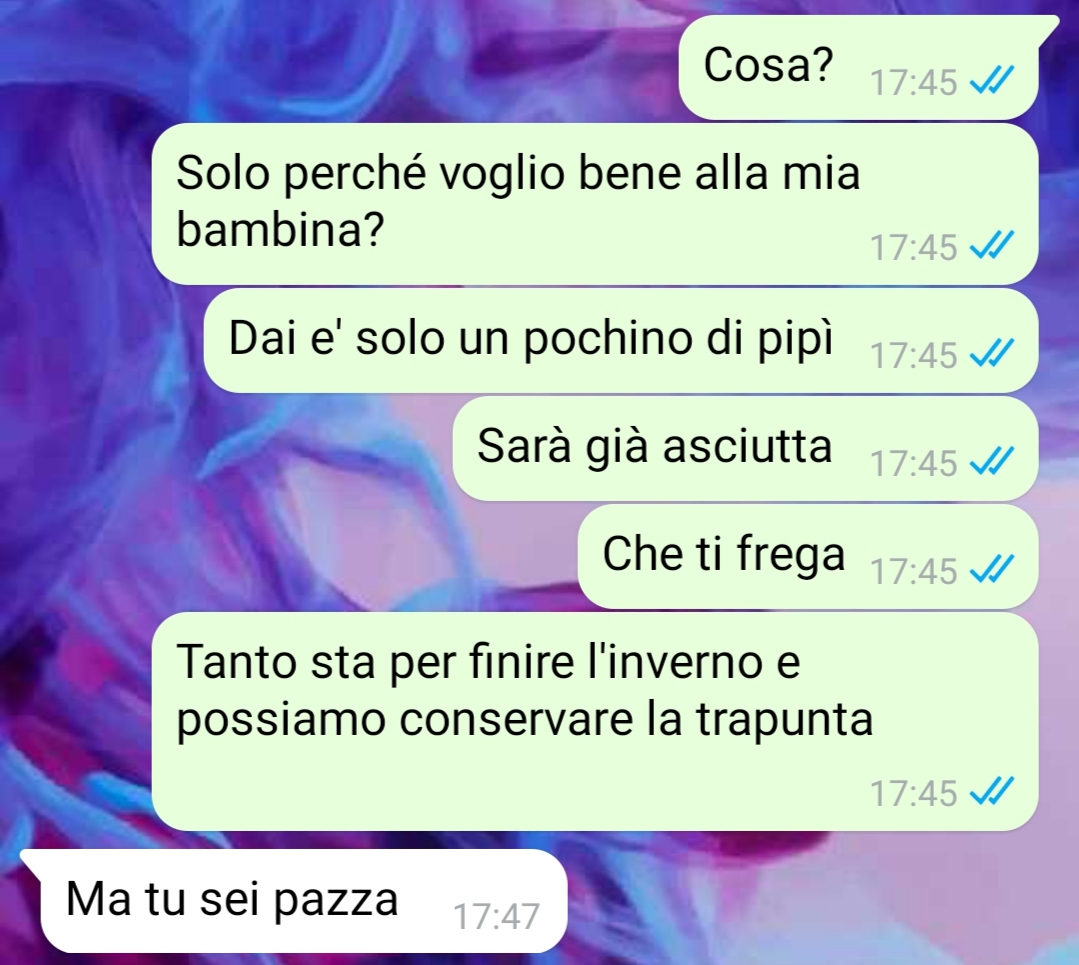Tap the 17:47 timestamp on received message
Screen dimensions: 1079x965
[496, 916]
